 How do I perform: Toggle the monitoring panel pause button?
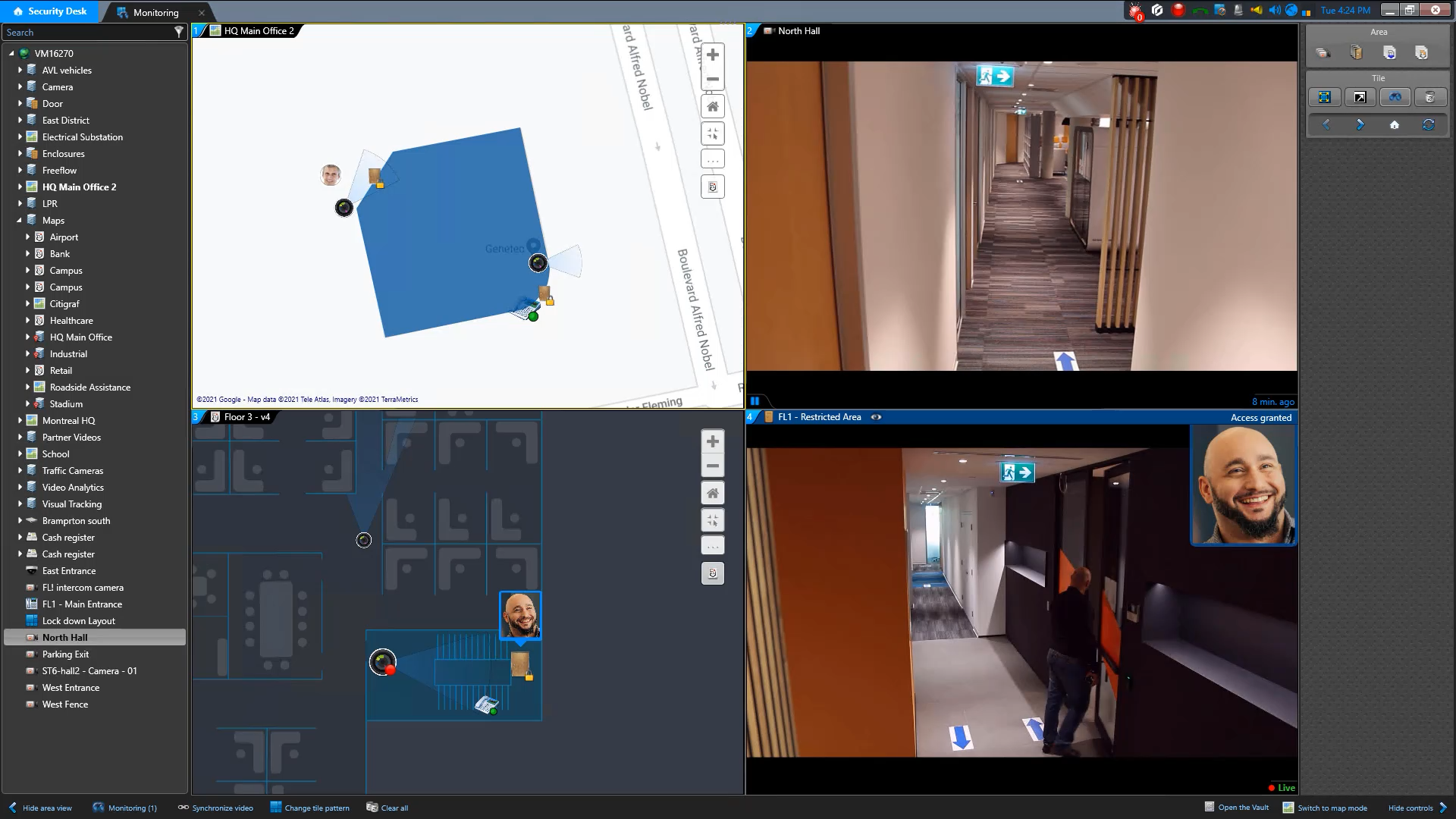(x=755, y=401)
